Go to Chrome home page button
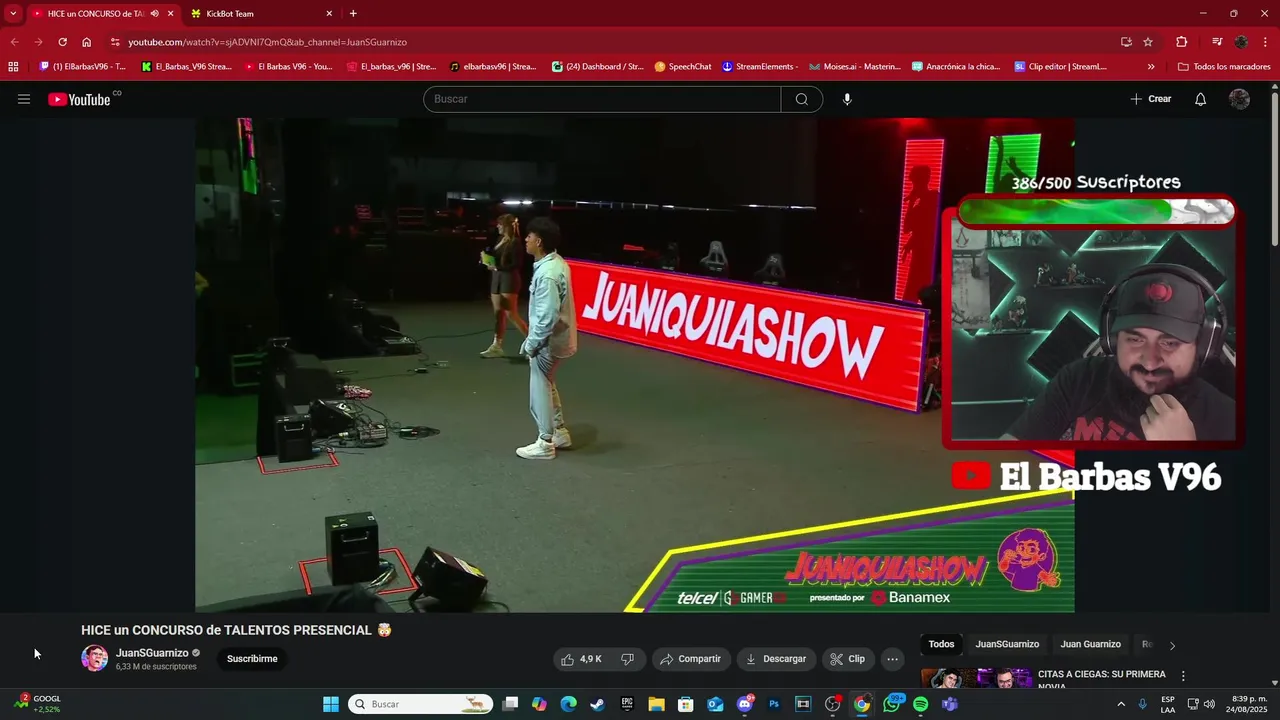The image size is (1280, 720). [87, 42]
